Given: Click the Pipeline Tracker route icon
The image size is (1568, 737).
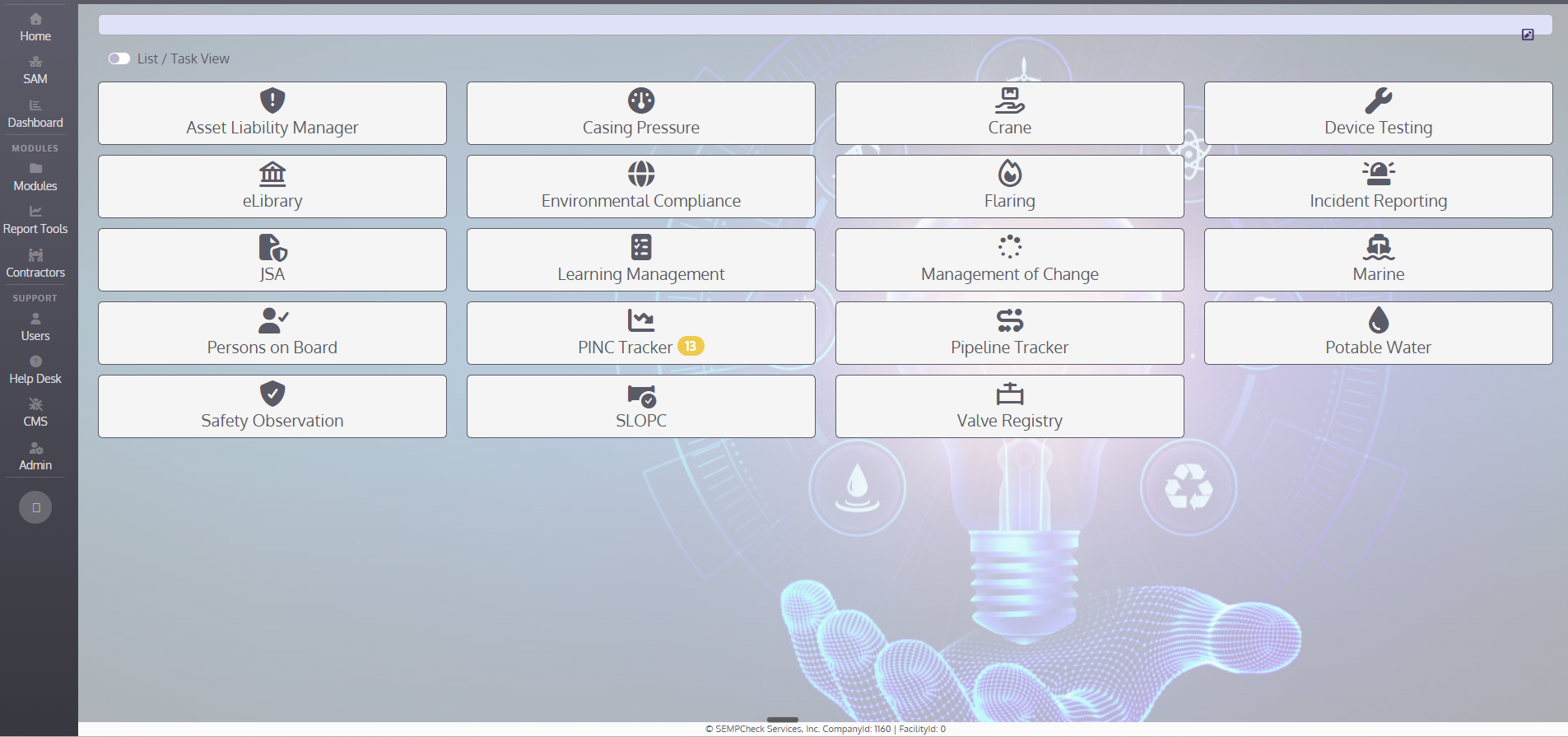Looking at the screenshot, I should [x=1010, y=320].
